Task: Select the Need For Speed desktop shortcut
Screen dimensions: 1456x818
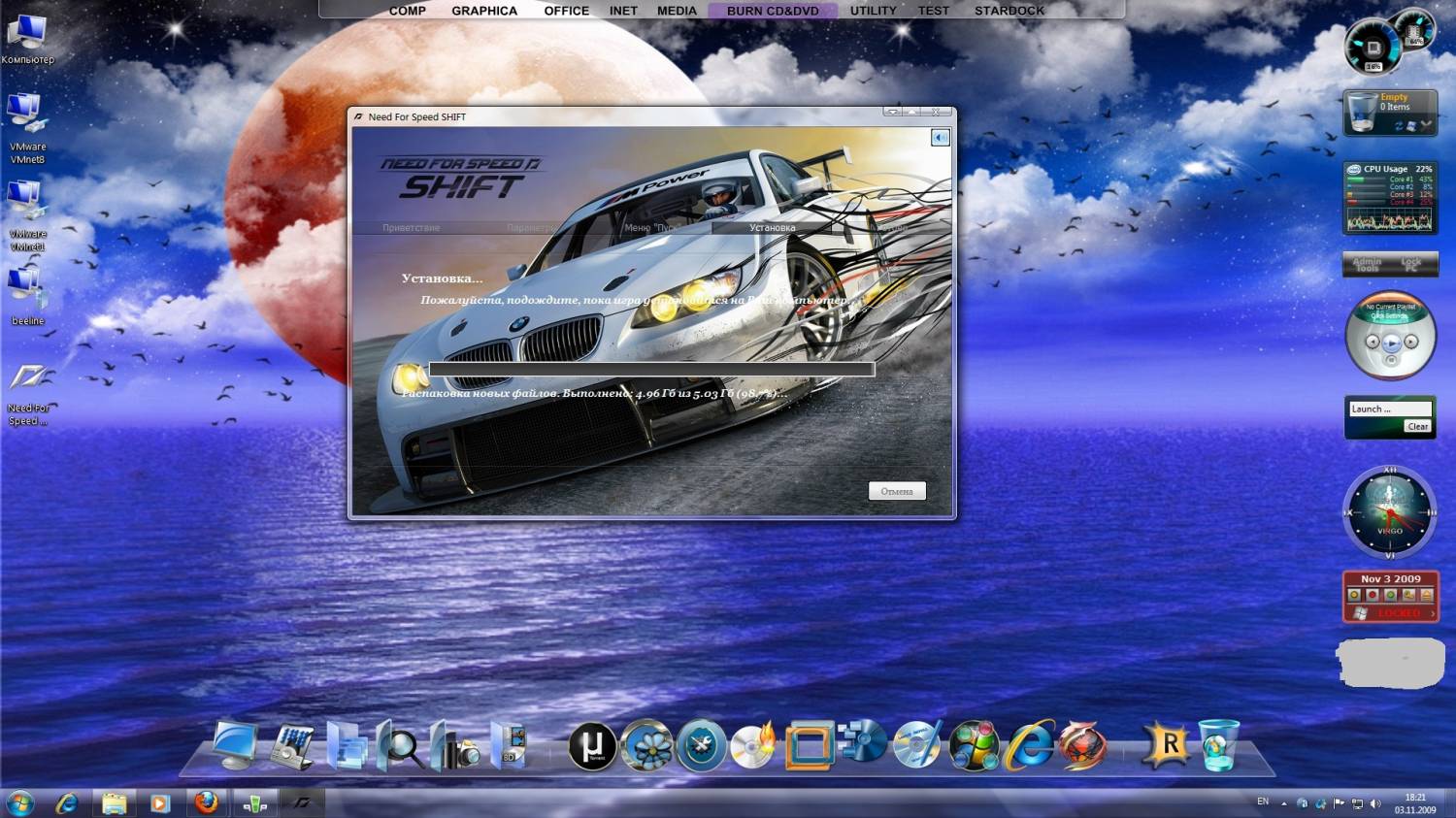Action: 28,394
